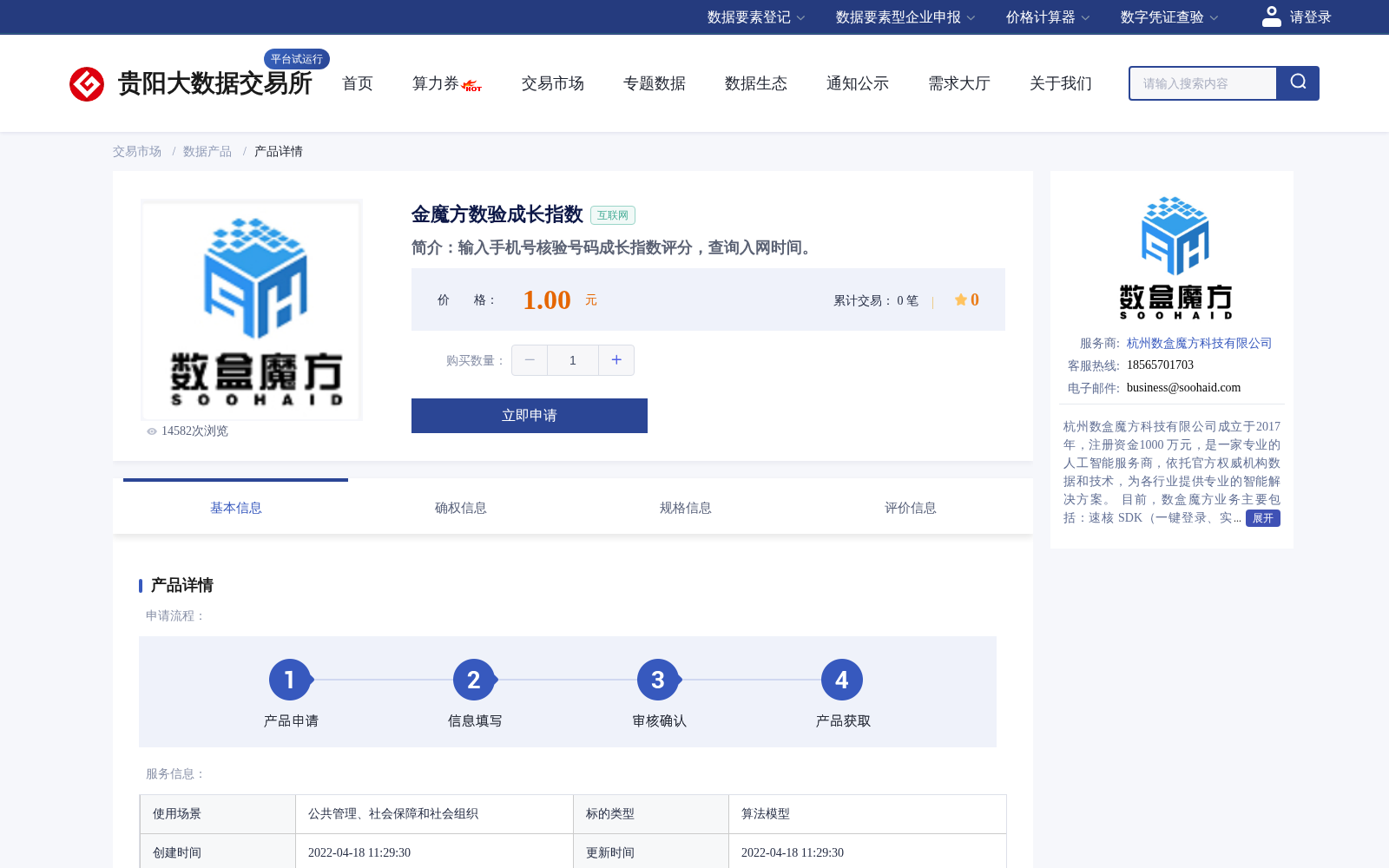
Task: Click the search input box
Action: click(x=1203, y=83)
